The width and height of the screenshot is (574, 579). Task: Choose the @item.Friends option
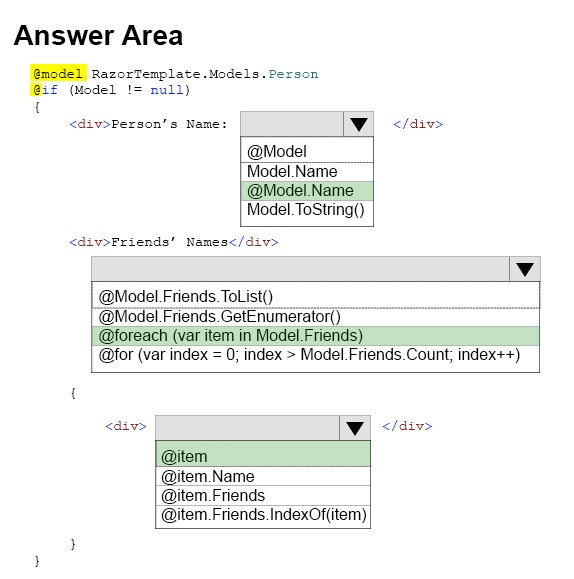click(263, 496)
